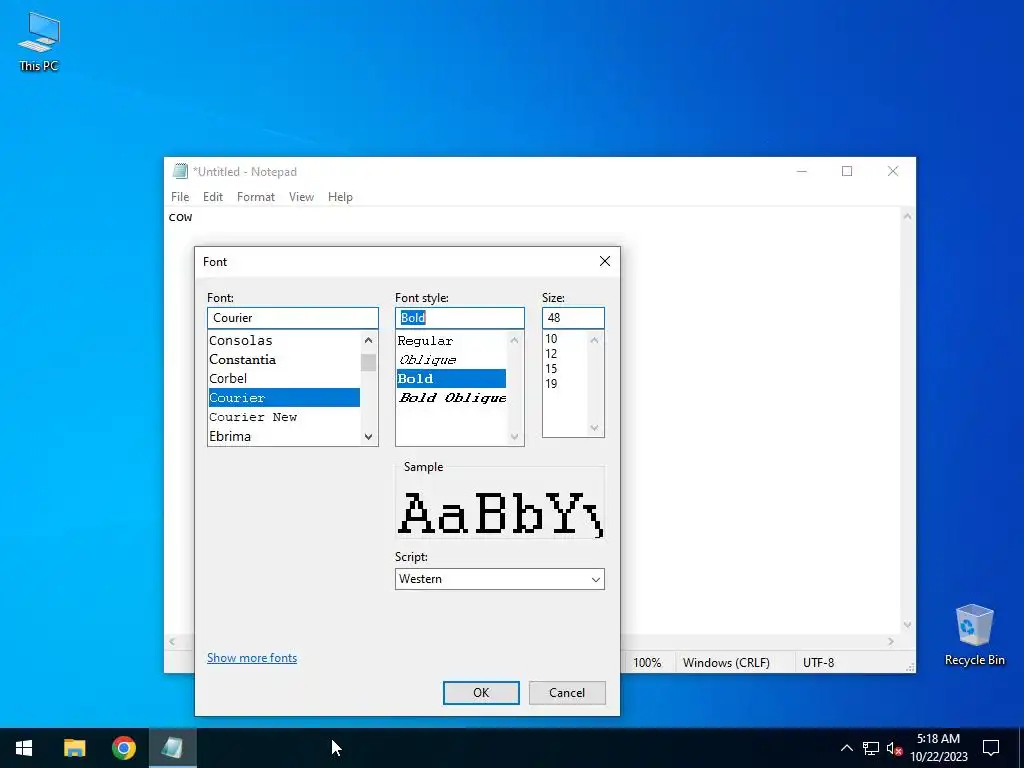Choose Oblique font style
The image size is (1024, 768).
coord(451,359)
